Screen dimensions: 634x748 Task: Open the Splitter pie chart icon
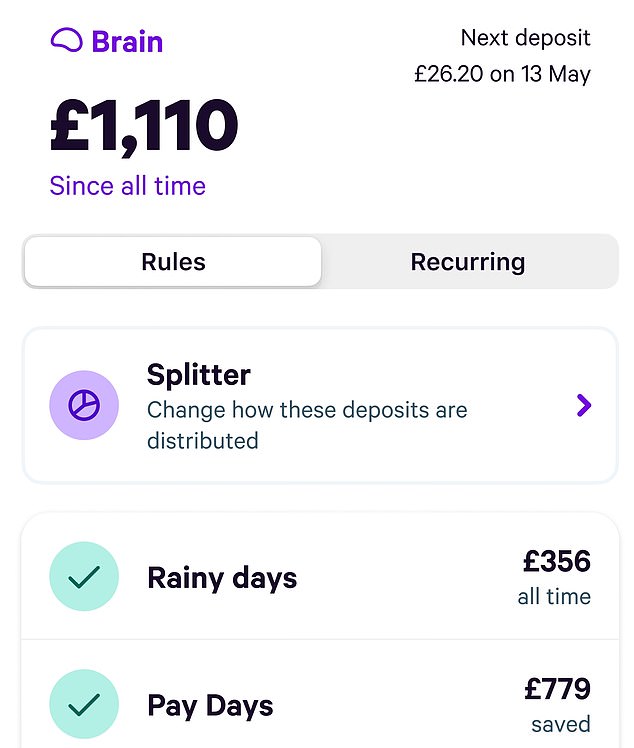click(x=84, y=405)
